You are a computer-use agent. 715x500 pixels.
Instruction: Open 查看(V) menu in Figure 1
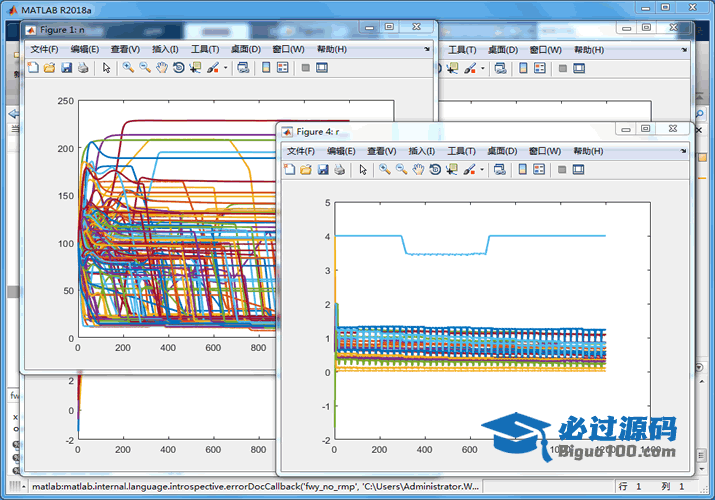[x=125, y=49]
